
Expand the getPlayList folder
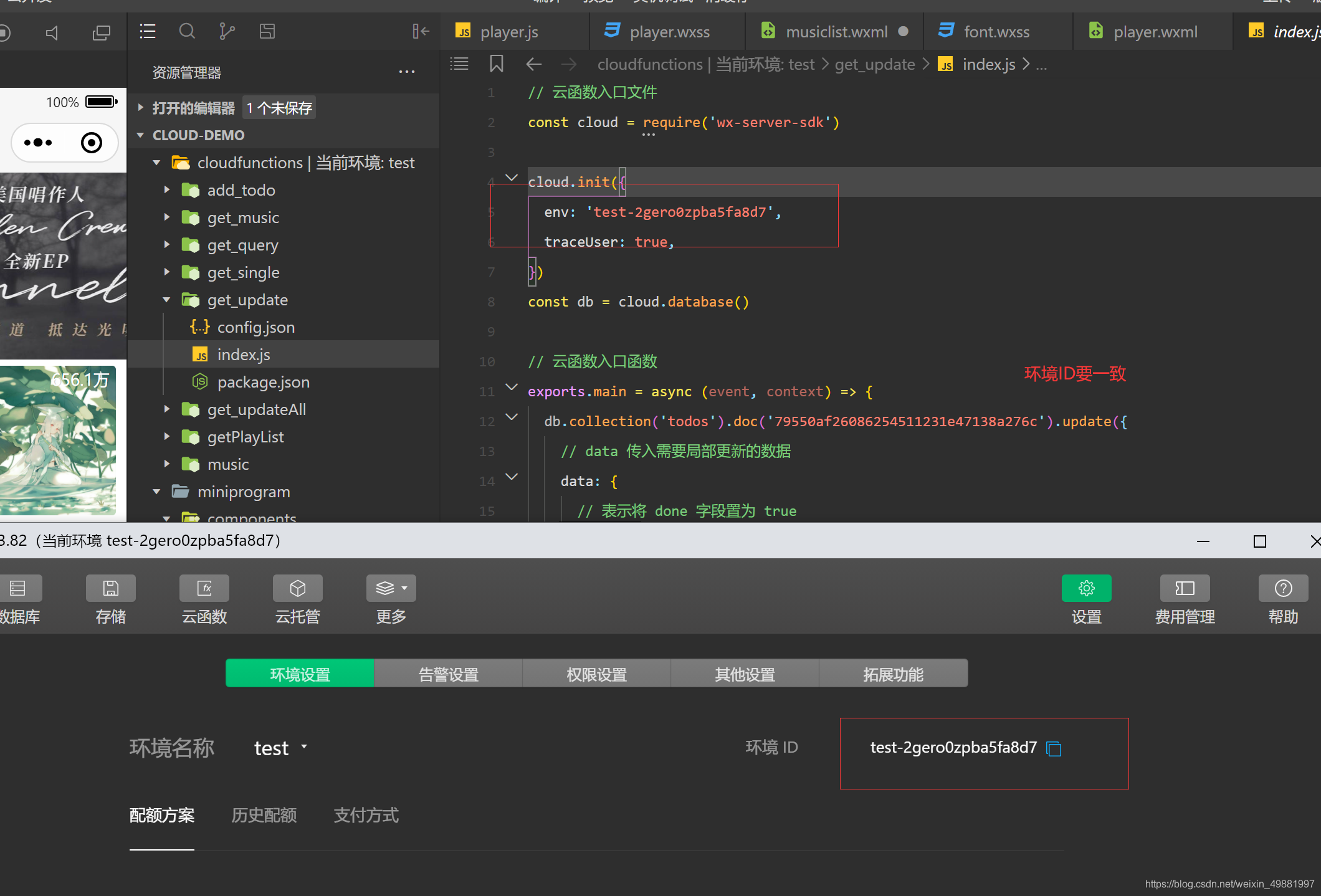(166, 437)
